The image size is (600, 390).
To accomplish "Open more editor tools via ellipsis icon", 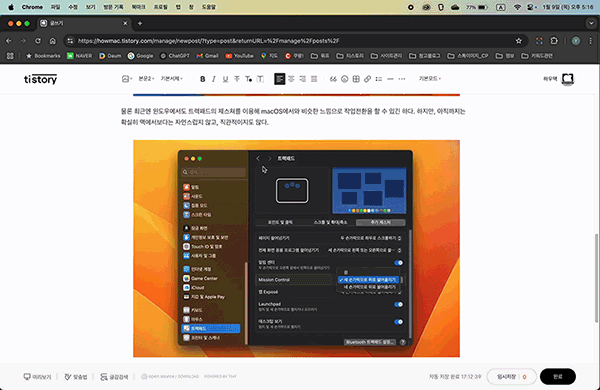I will coord(402,79).
